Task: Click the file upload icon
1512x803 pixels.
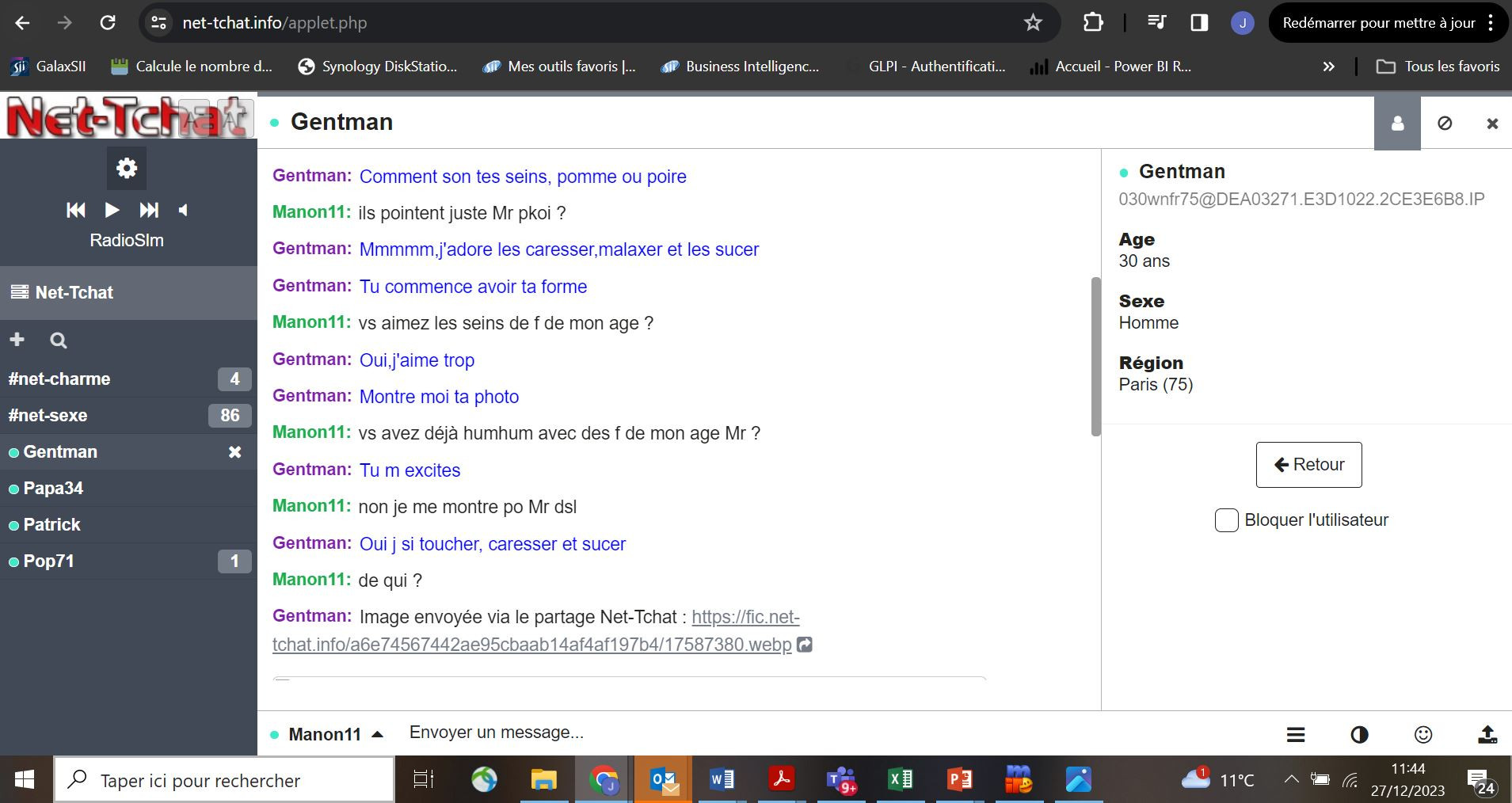Action: tap(1487, 734)
